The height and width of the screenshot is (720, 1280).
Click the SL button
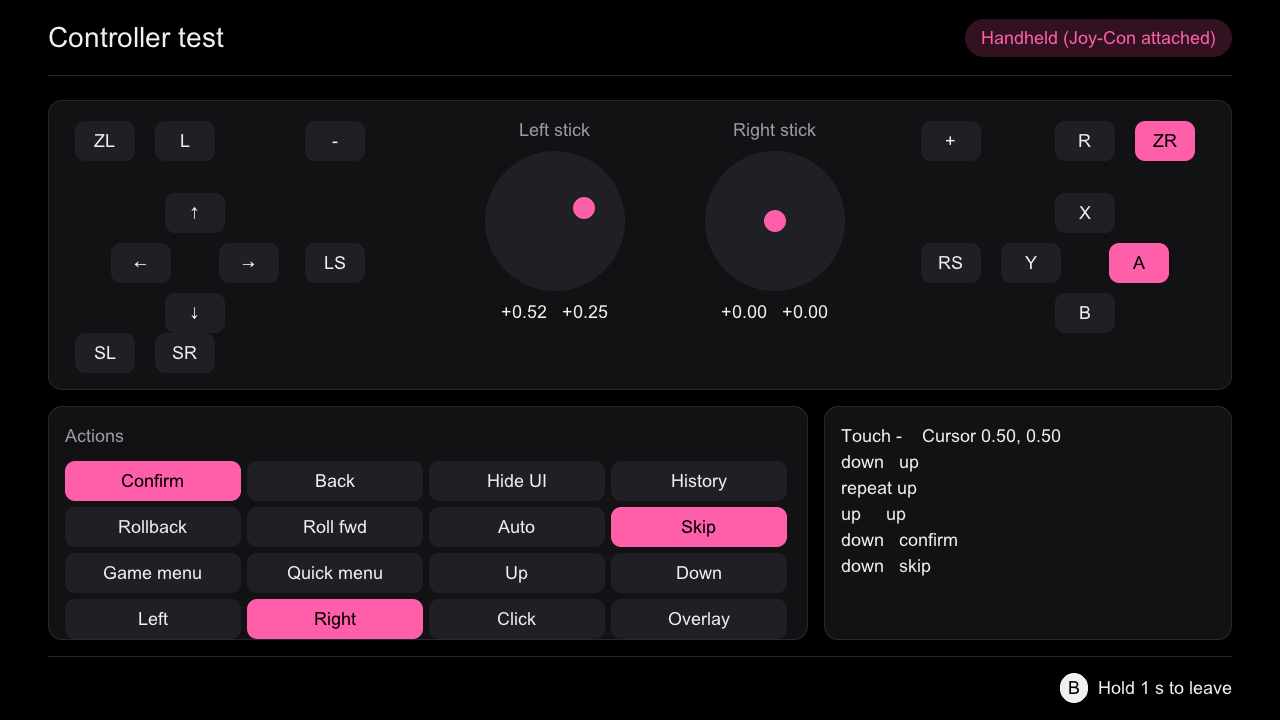105,353
